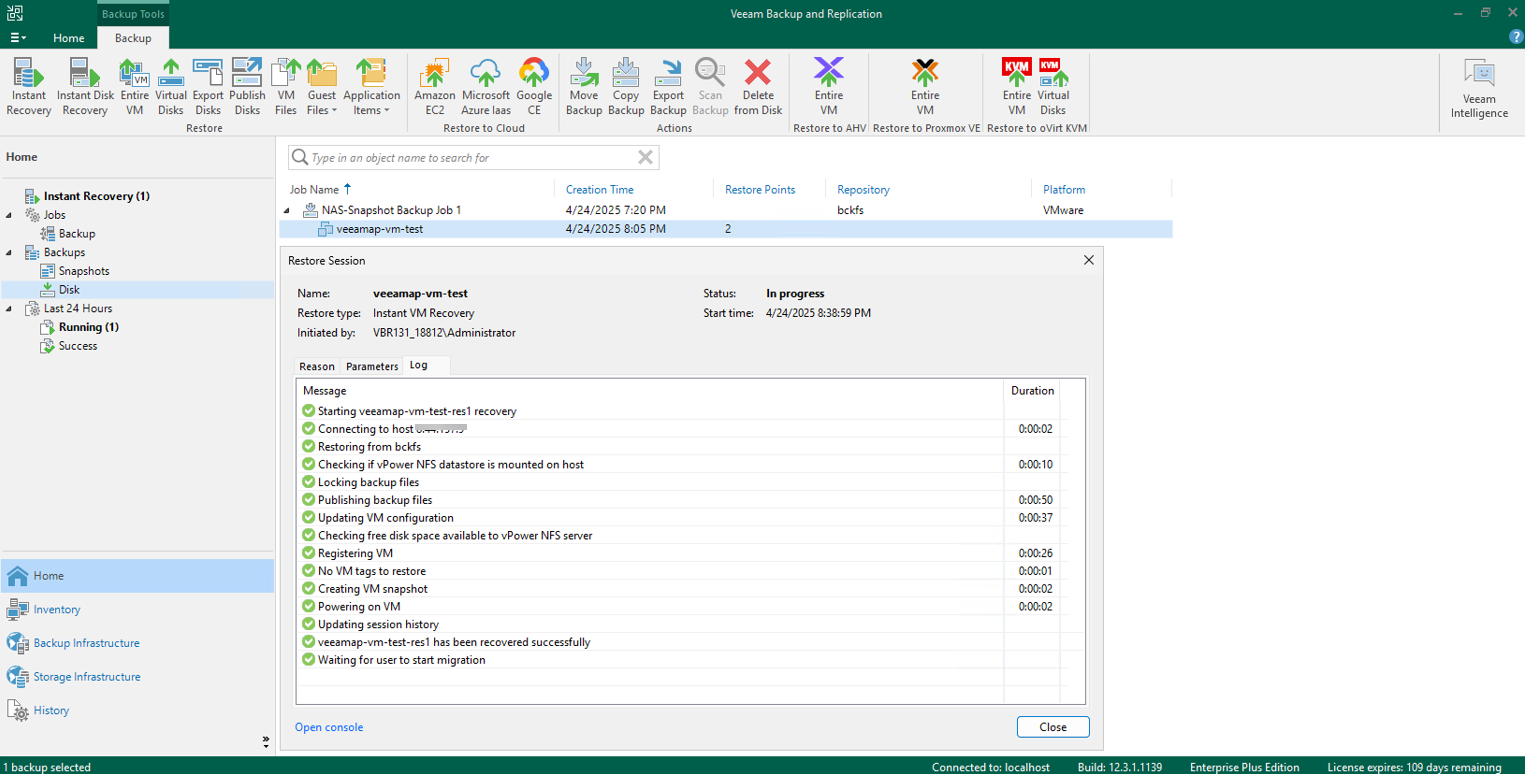The height and width of the screenshot is (774, 1525).
Task: Switch to the Home ribbon tab
Action: [69, 38]
